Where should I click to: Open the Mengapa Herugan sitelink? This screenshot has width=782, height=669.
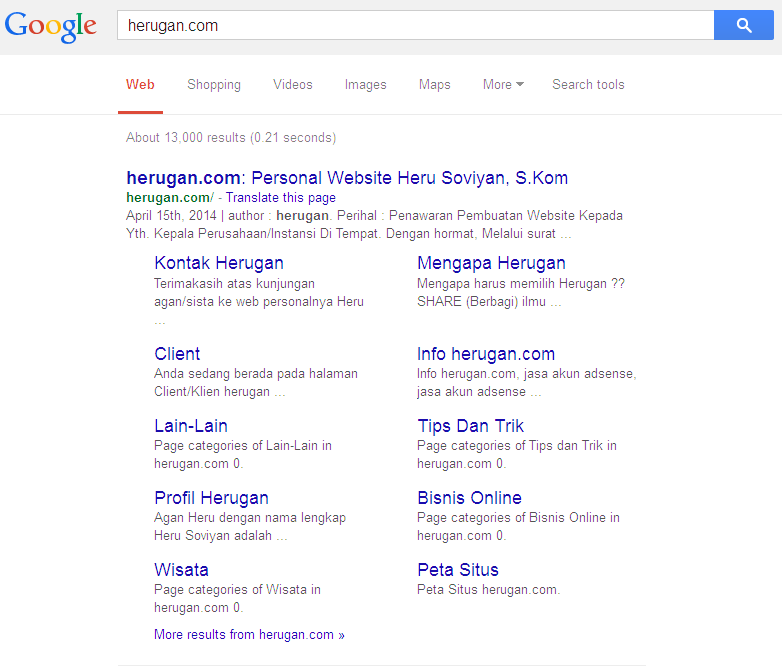point(491,263)
